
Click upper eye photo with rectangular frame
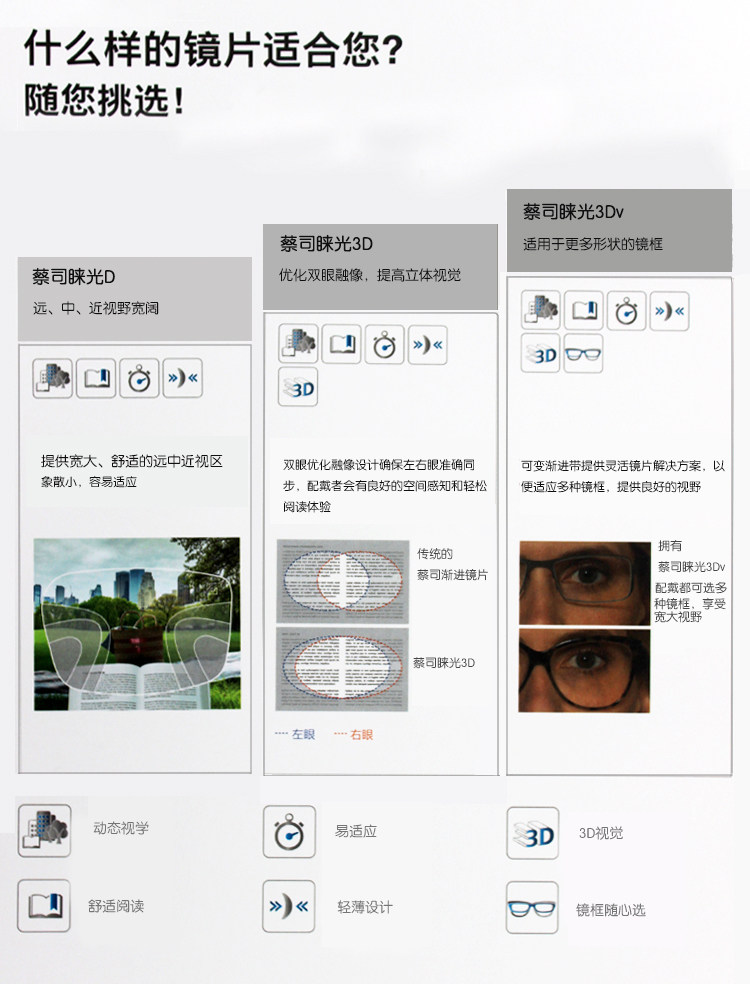tap(584, 583)
